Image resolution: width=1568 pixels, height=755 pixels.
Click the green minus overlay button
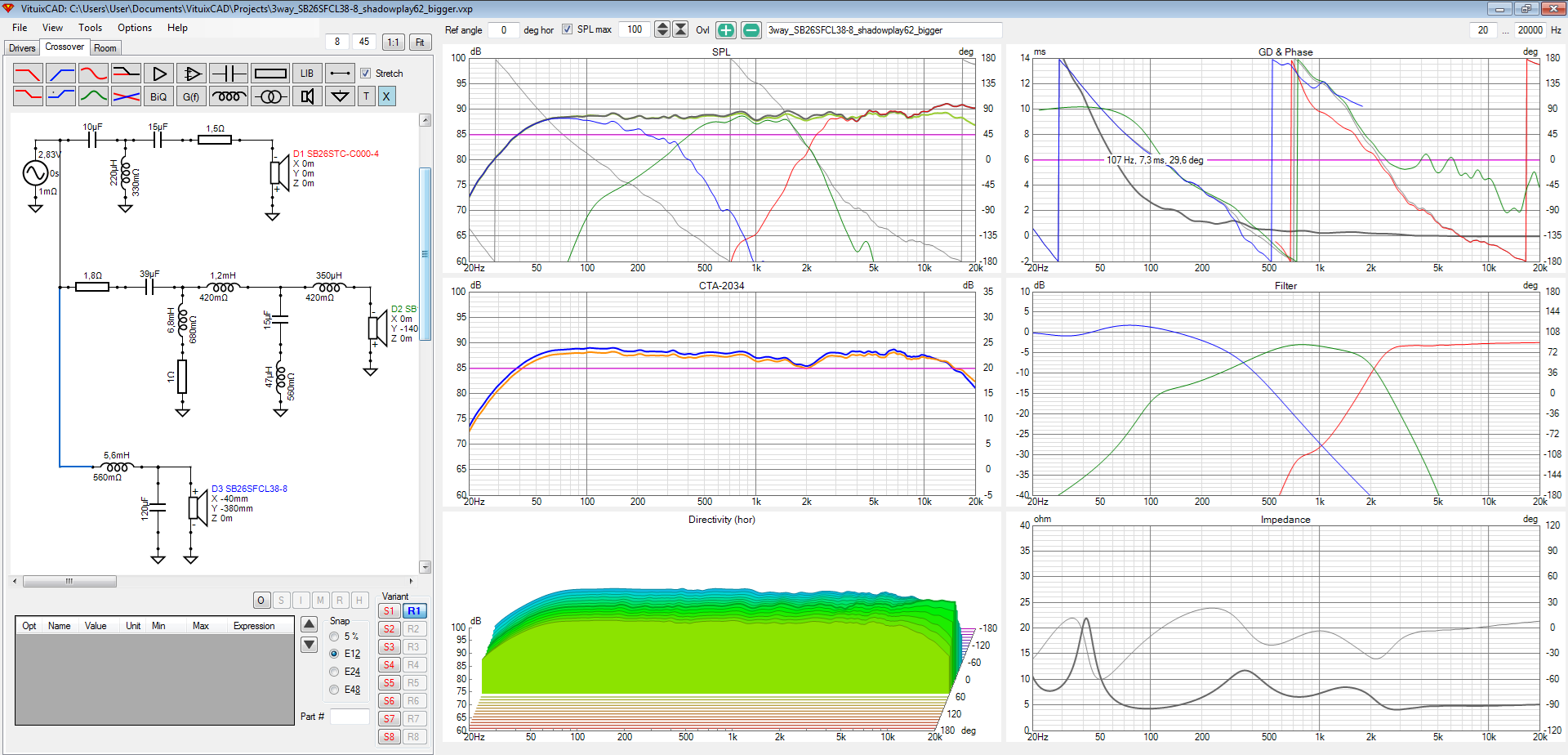[751, 30]
